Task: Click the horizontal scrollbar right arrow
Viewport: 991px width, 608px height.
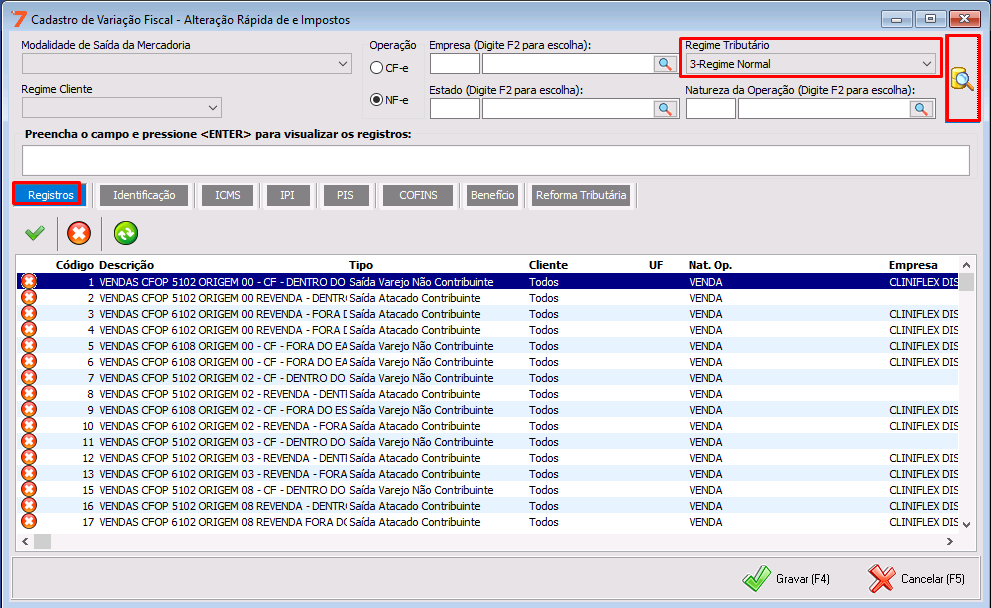Action: pyautogui.click(x=949, y=541)
